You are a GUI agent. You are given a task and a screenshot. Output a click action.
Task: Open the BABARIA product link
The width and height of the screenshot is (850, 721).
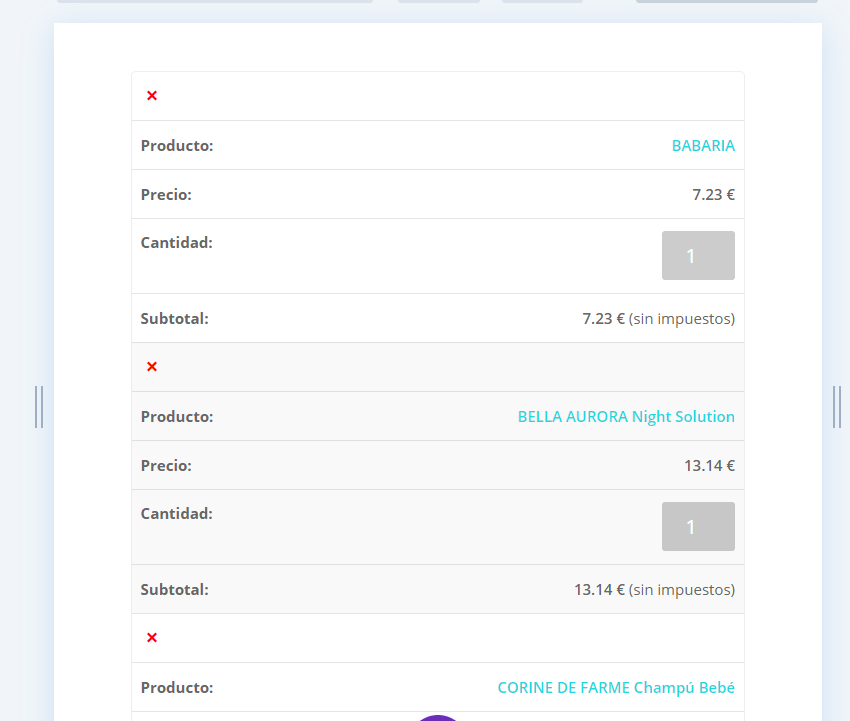pyautogui.click(x=703, y=145)
